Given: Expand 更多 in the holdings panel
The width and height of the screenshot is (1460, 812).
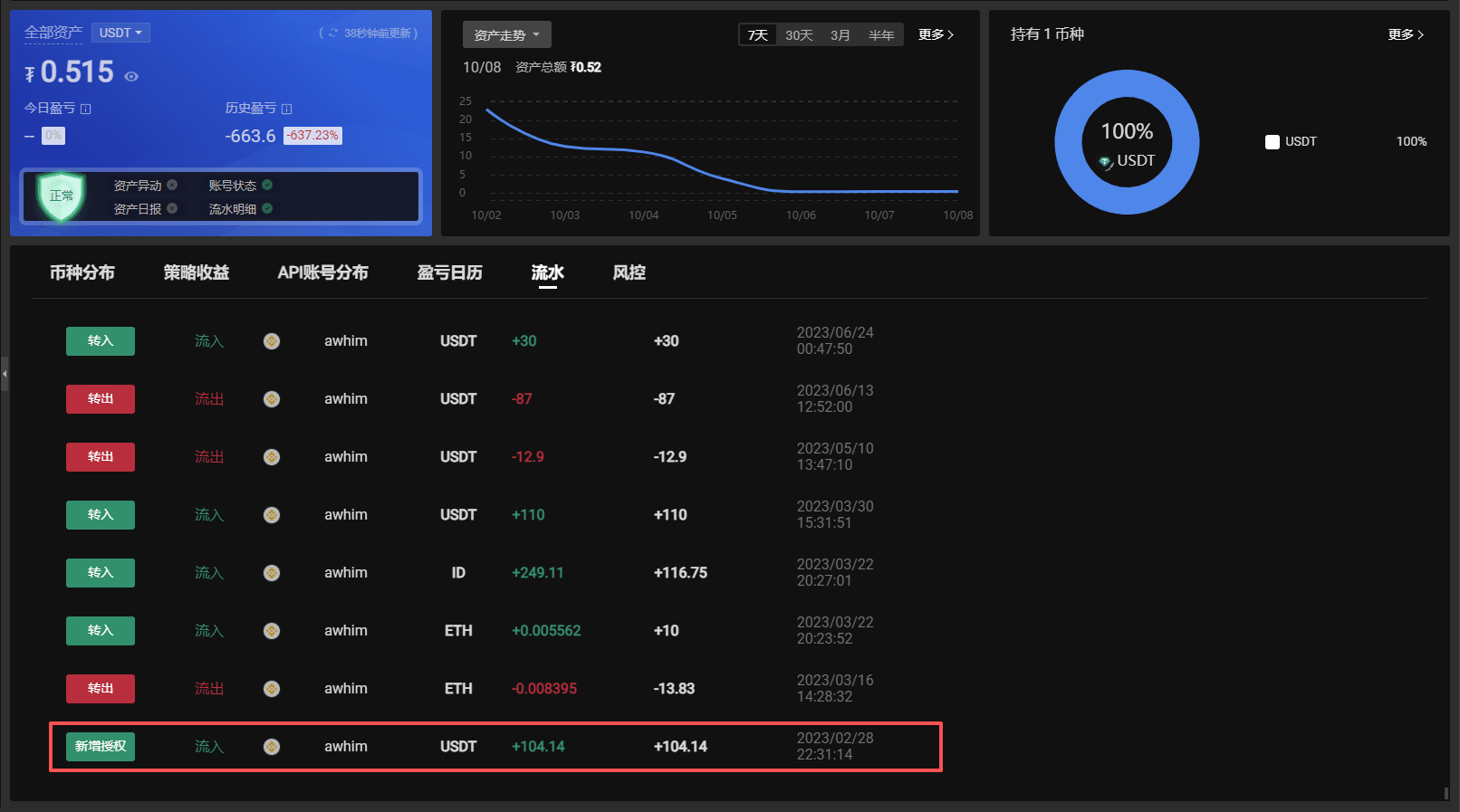Looking at the screenshot, I should point(1406,34).
